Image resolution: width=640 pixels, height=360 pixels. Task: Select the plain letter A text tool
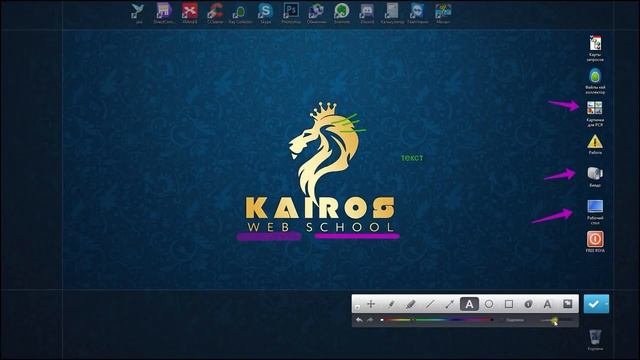[547, 304]
